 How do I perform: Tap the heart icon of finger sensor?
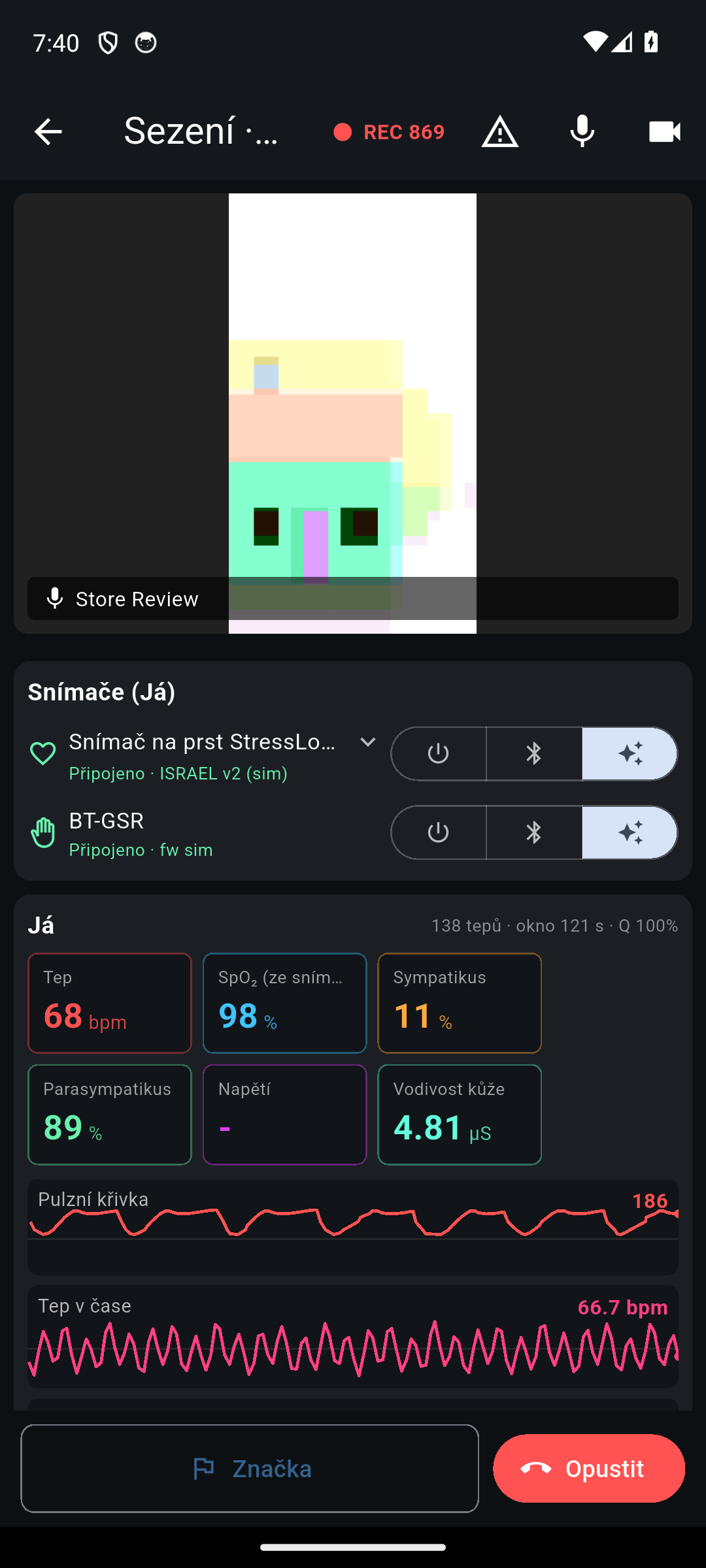(43, 754)
